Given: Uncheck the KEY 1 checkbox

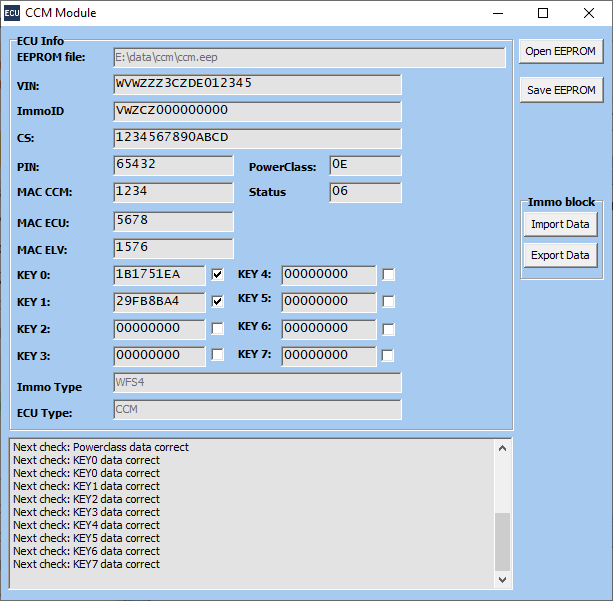Looking at the screenshot, I should [217, 301].
